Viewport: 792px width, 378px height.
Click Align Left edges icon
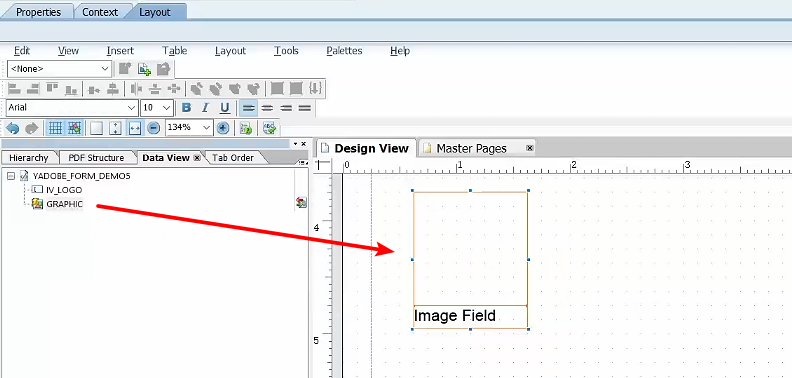(15, 89)
